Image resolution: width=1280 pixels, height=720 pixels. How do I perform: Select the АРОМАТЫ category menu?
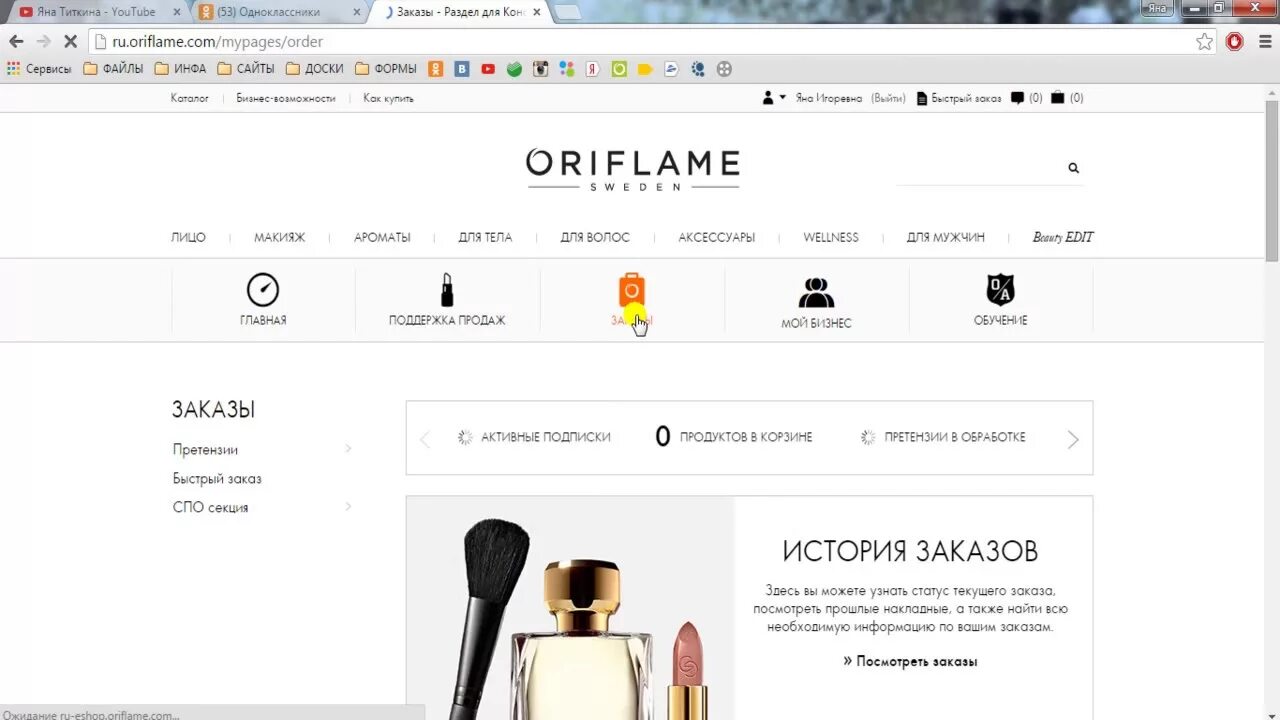click(x=382, y=238)
